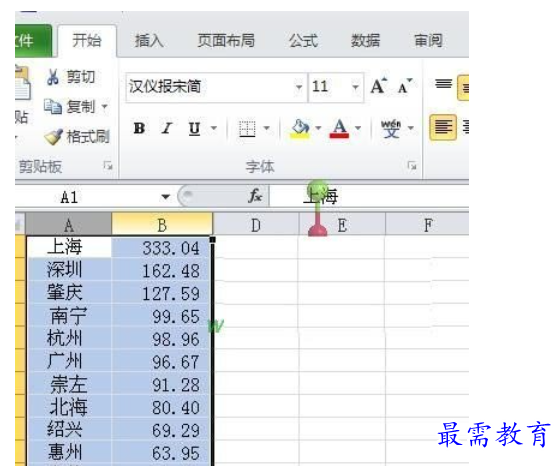The height and width of the screenshot is (466, 559).
Task: Select column D header
Action: [256, 225]
